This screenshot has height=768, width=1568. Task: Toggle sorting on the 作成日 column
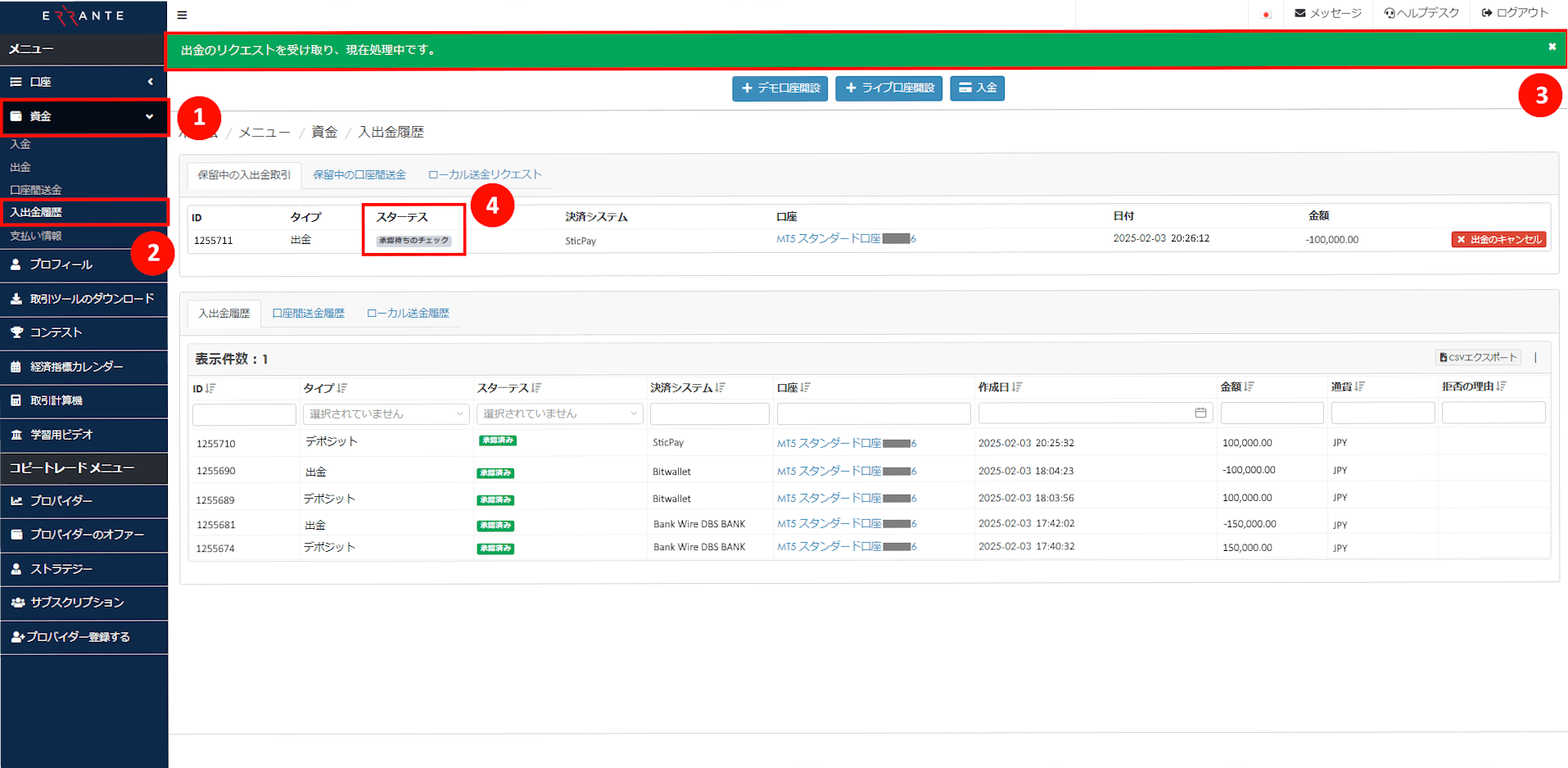pyautogui.click(x=1016, y=386)
